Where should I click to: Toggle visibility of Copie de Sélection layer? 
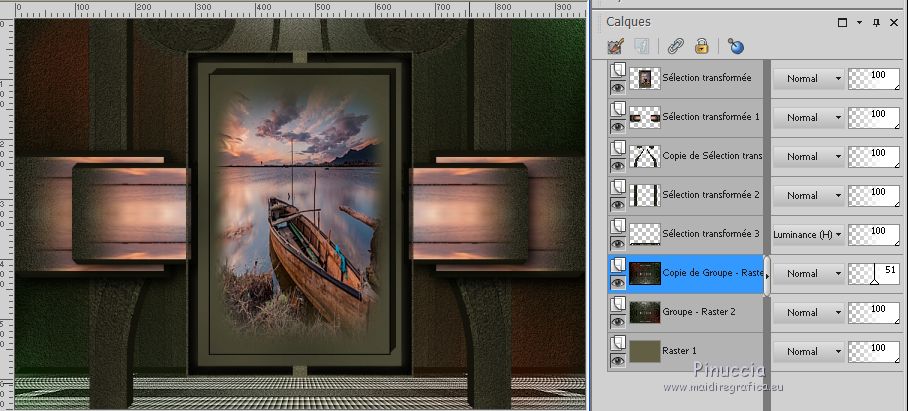[x=618, y=166]
